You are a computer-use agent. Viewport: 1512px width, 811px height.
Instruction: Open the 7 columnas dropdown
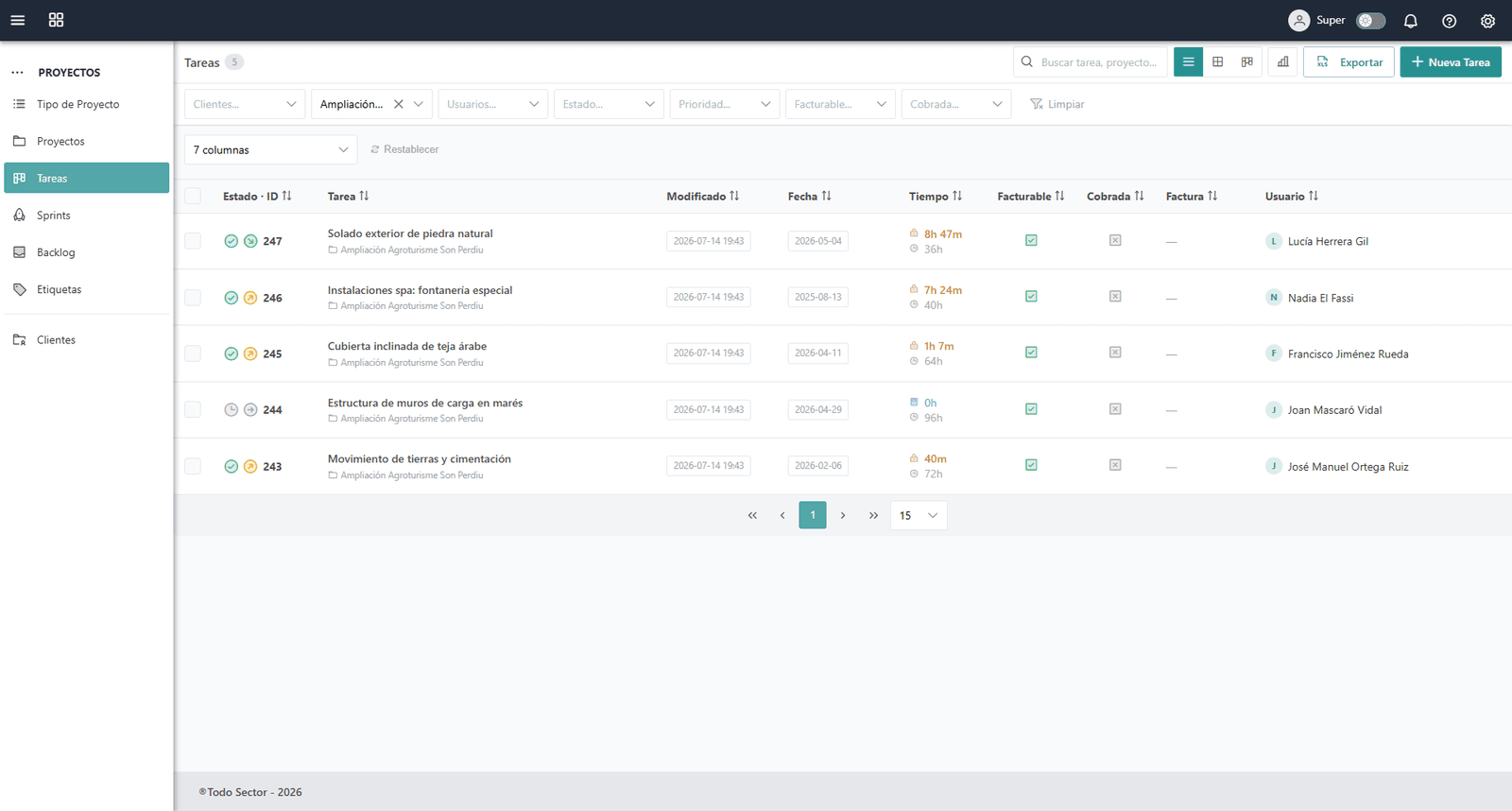point(271,149)
